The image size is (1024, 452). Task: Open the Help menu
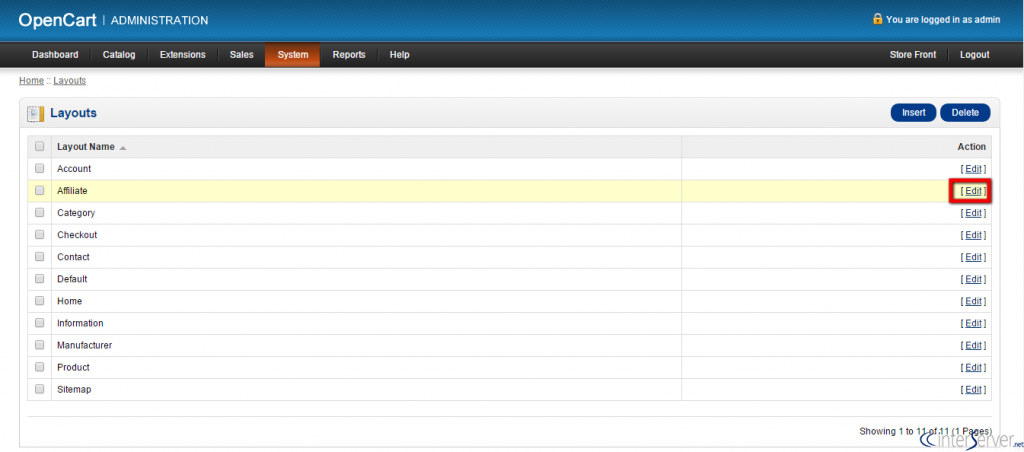click(400, 55)
